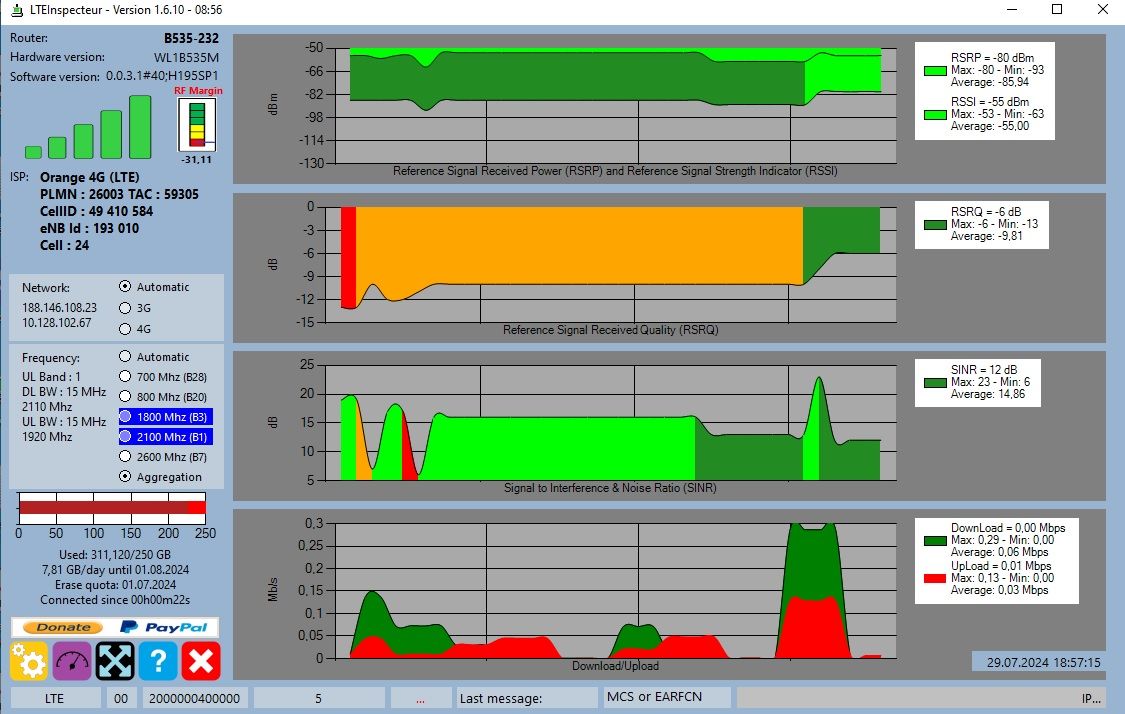The height and width of the screenshot is (714, 1125).
Task: Toggle 1800 Mhz (B3) band
Action: click(166, 417)
